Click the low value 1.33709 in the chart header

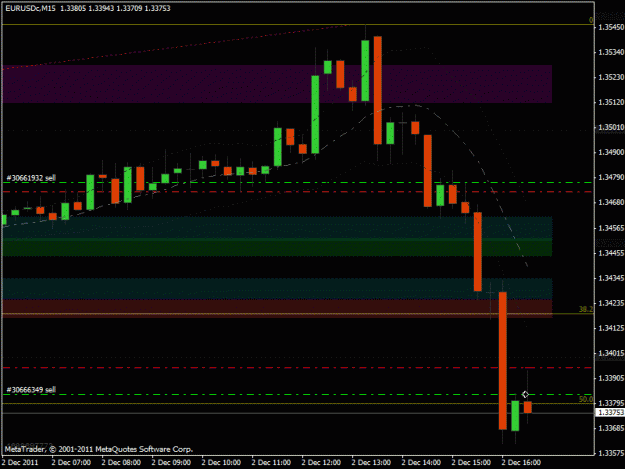(129, 8)
